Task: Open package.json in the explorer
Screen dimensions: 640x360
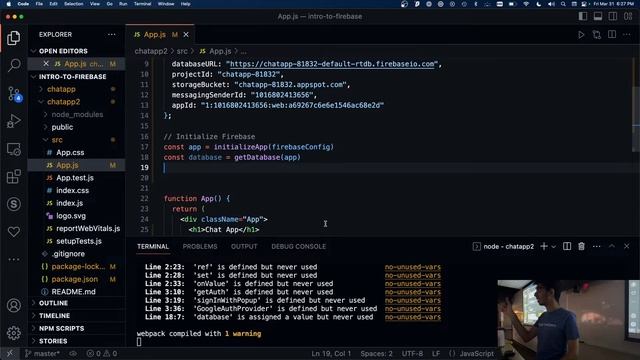Action: click(x=75, y=279)
